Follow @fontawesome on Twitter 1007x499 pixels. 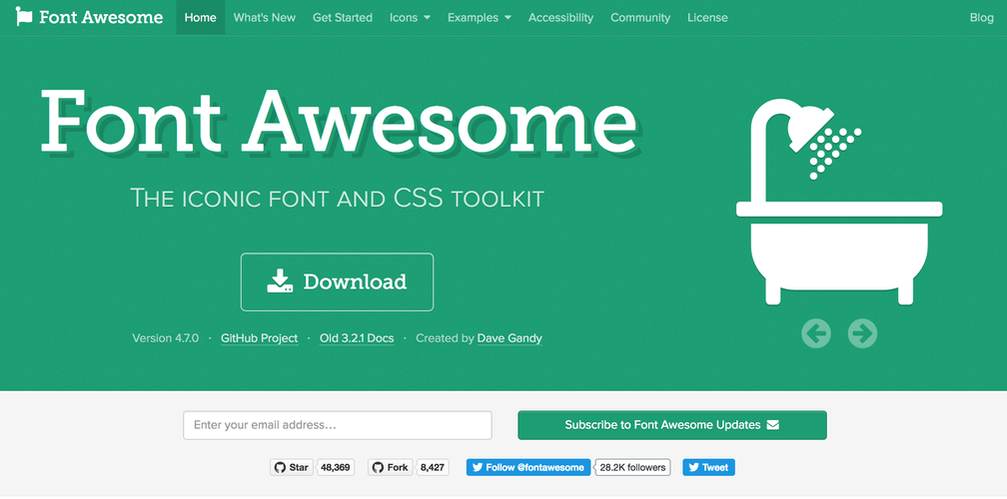coord(529,468)
